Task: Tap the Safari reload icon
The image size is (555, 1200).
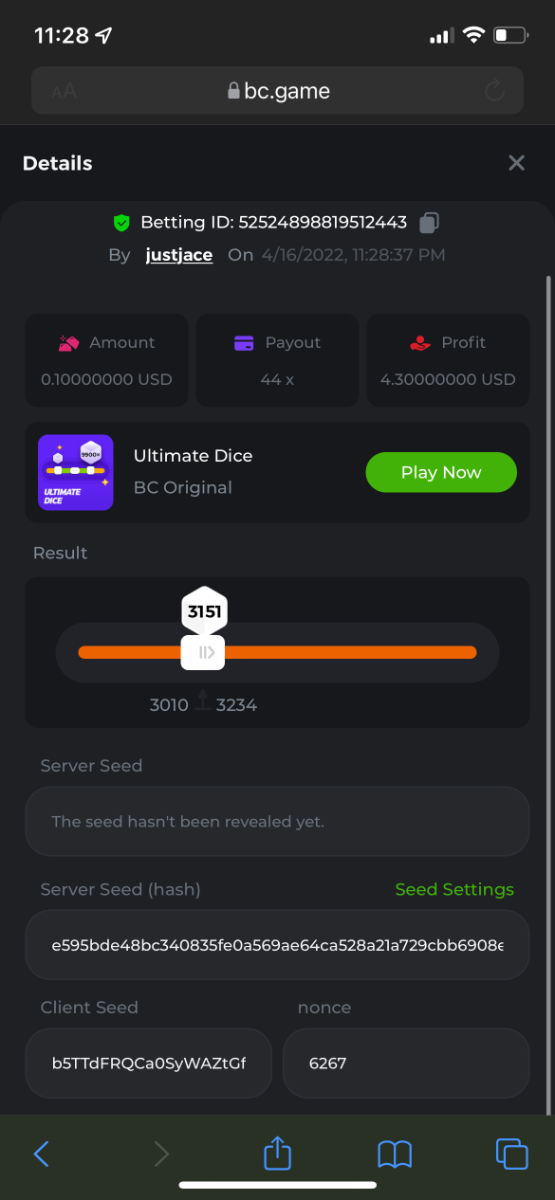Action: (494, 91)
